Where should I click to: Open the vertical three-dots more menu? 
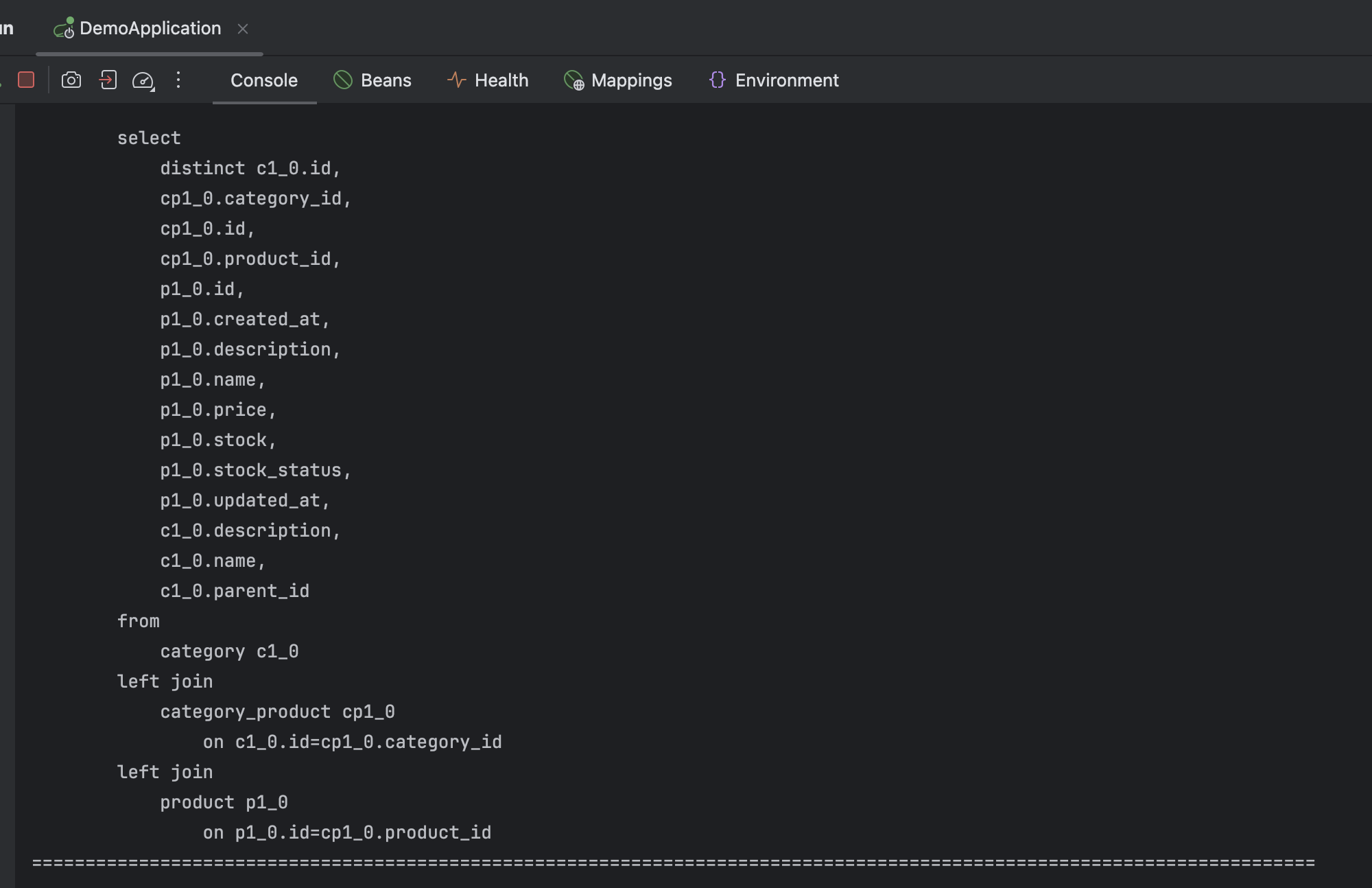click(178, 80)
